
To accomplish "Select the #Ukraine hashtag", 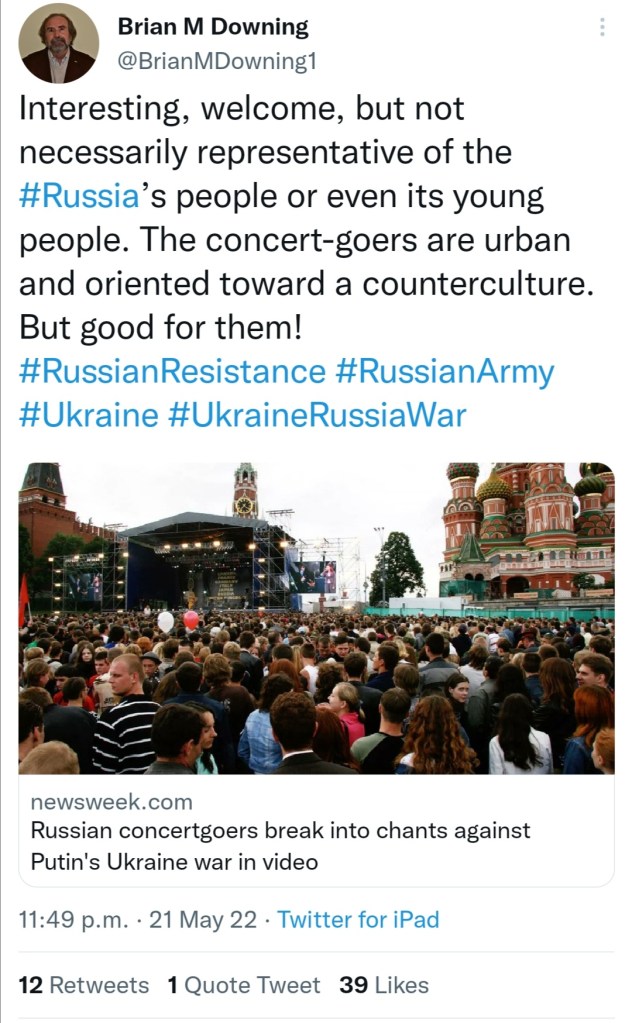I will tap(88, 414).
